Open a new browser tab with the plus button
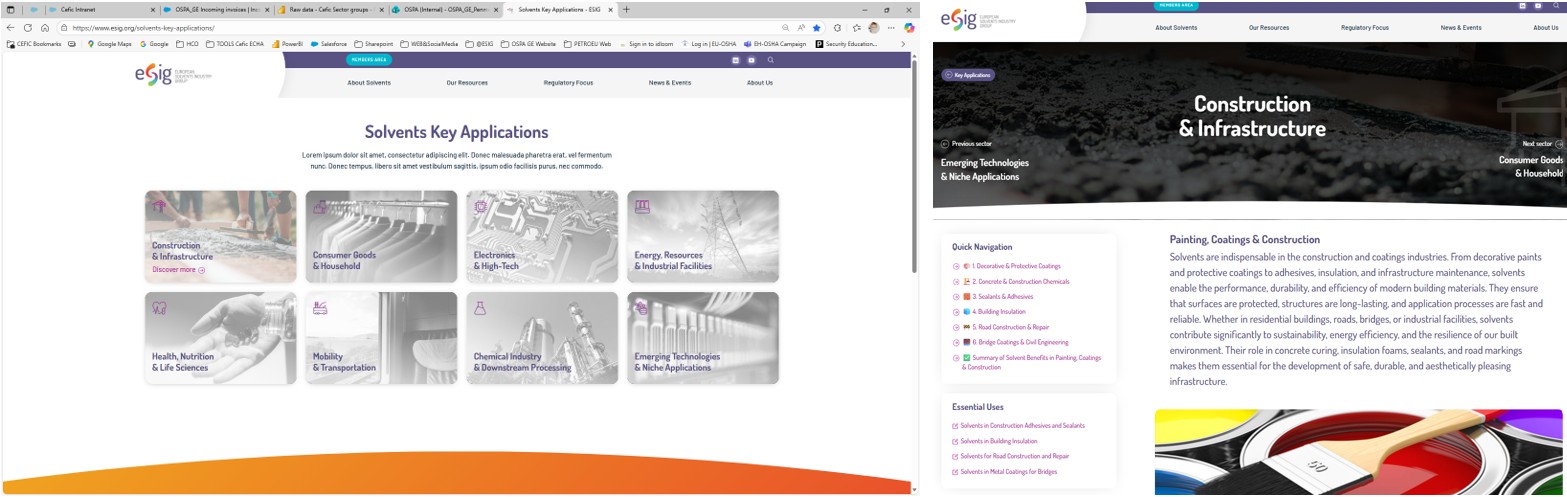Screen dimensions: 1567x497 pos(626,10)
